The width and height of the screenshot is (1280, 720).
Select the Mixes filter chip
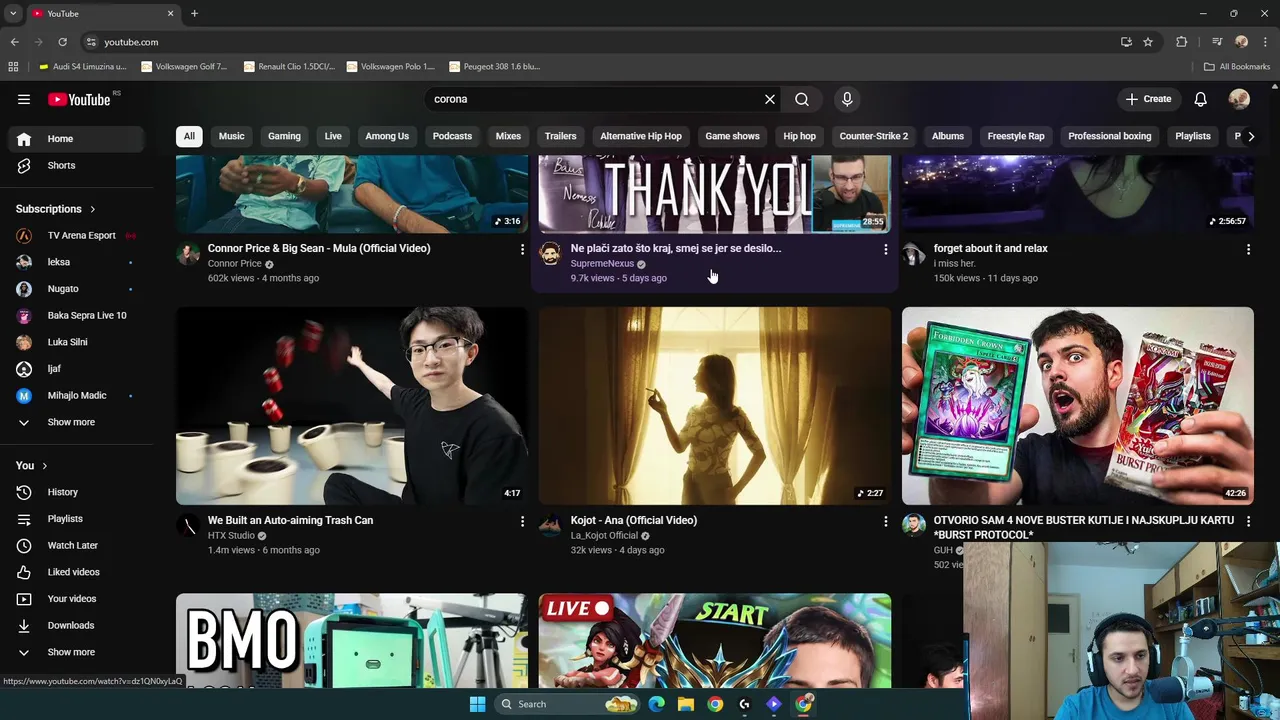pos(508,136)
